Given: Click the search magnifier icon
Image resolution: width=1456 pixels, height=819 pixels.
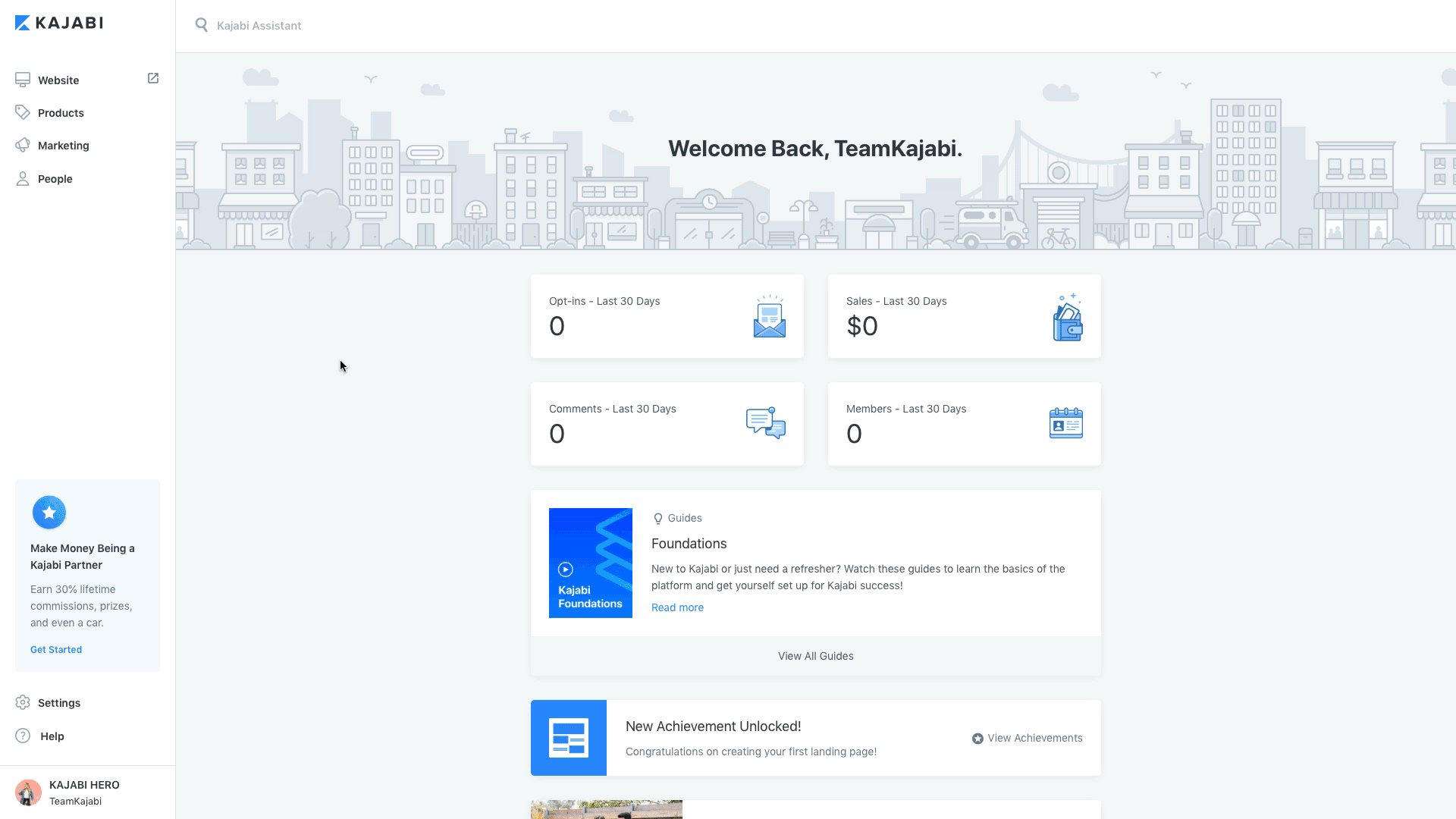Looking at the screenshot, I should click(201, 25).
